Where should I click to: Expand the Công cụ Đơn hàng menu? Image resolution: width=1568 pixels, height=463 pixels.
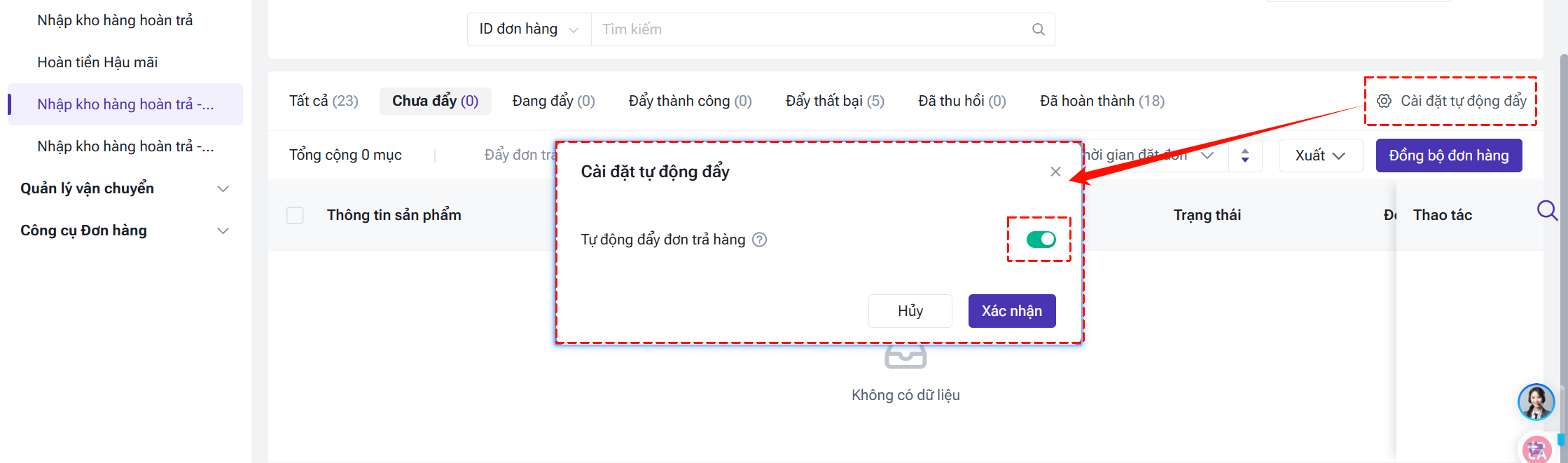tap(125, 230)
